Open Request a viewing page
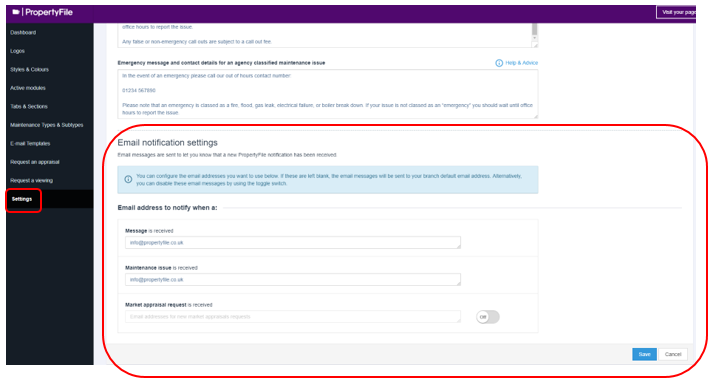This screenshot has height=386, width=727. pos(32,181)
